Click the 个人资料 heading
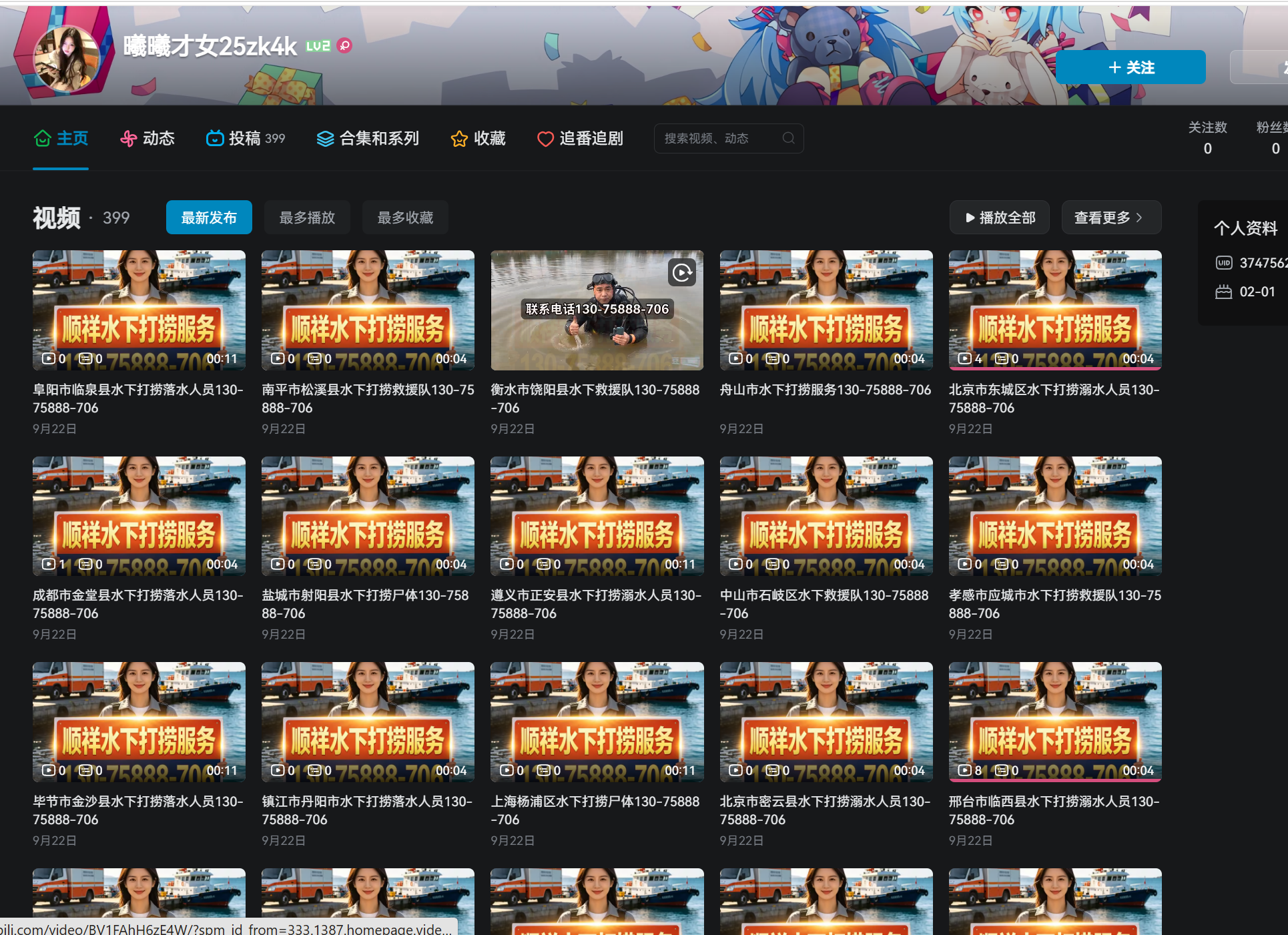 pos(1245,228)
